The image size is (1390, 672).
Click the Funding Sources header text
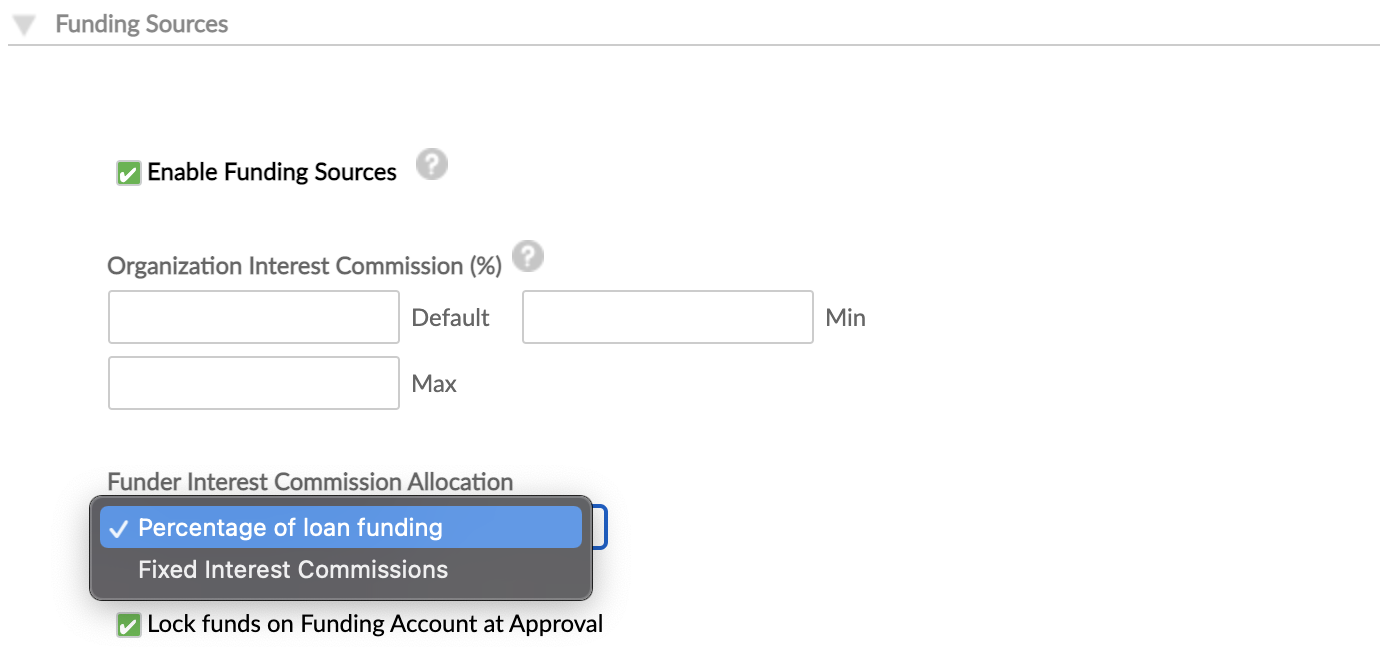pos(141,23)
